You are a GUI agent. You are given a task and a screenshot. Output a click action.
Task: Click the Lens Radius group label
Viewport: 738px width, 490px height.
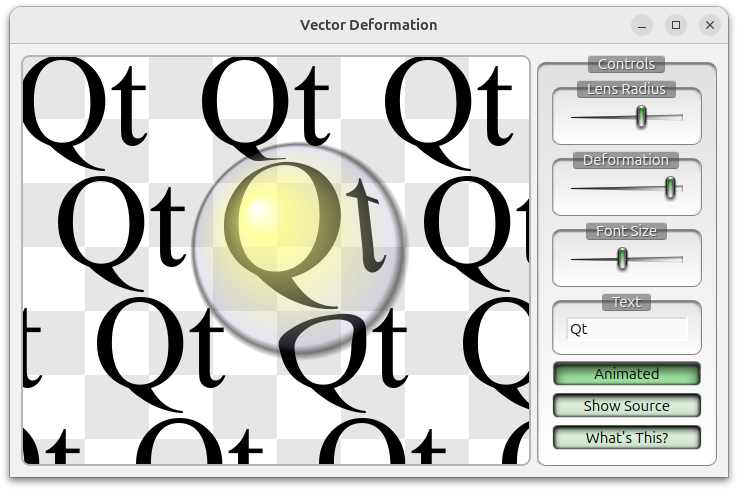point(627,89)
